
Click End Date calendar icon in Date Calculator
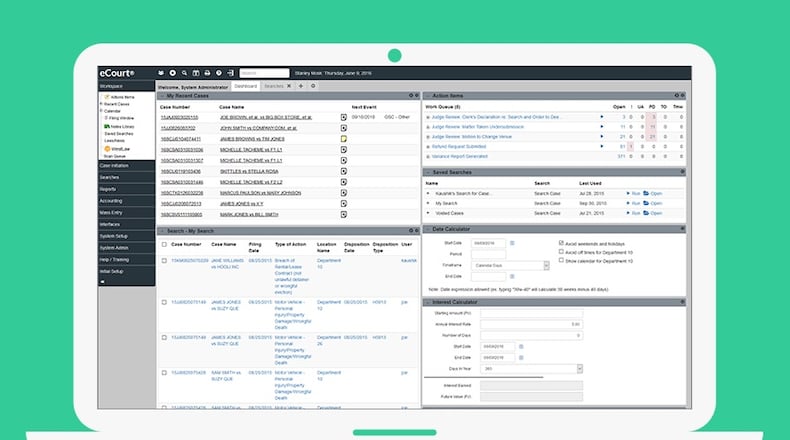pos(512,276)
